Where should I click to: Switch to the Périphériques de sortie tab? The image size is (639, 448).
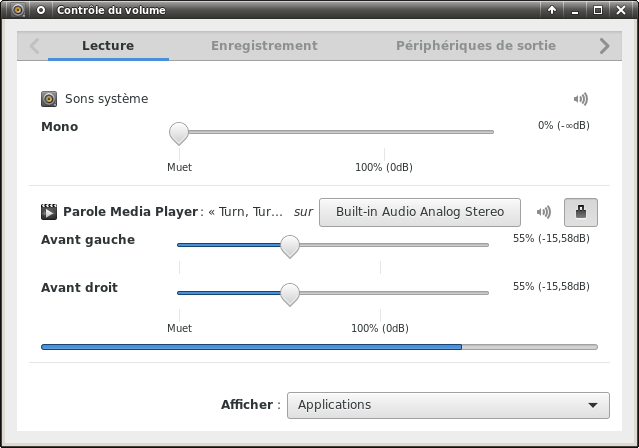[x=476, y=46]
